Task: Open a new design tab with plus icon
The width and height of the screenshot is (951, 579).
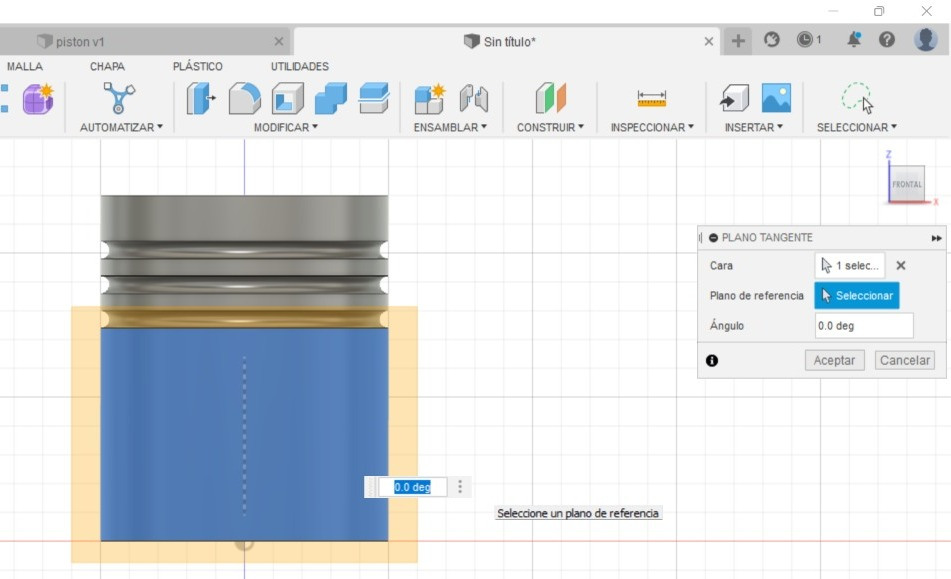Action: [738, 41]
